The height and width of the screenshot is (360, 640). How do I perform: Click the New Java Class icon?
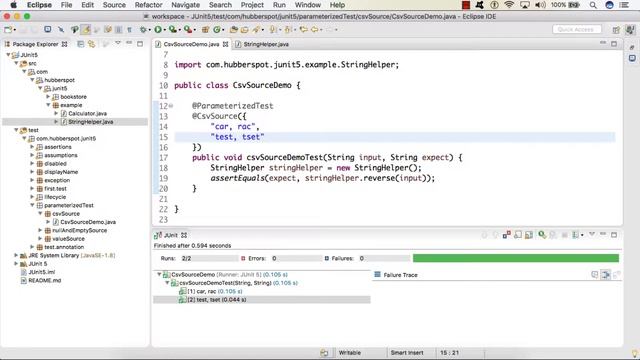tap(217, 29)
